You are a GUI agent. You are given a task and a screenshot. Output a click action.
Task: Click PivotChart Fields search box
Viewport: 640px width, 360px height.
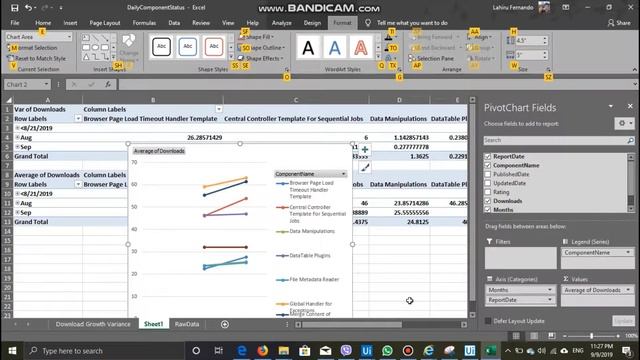click(559, 140)
